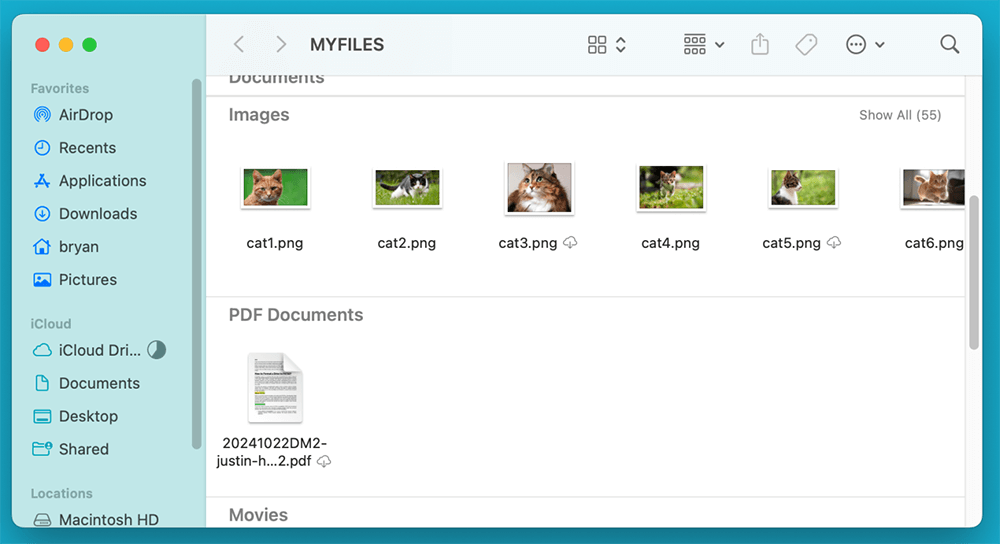
Task: Open the Group By grid icon
Action: pyautogui.click(x=695, y=45)
